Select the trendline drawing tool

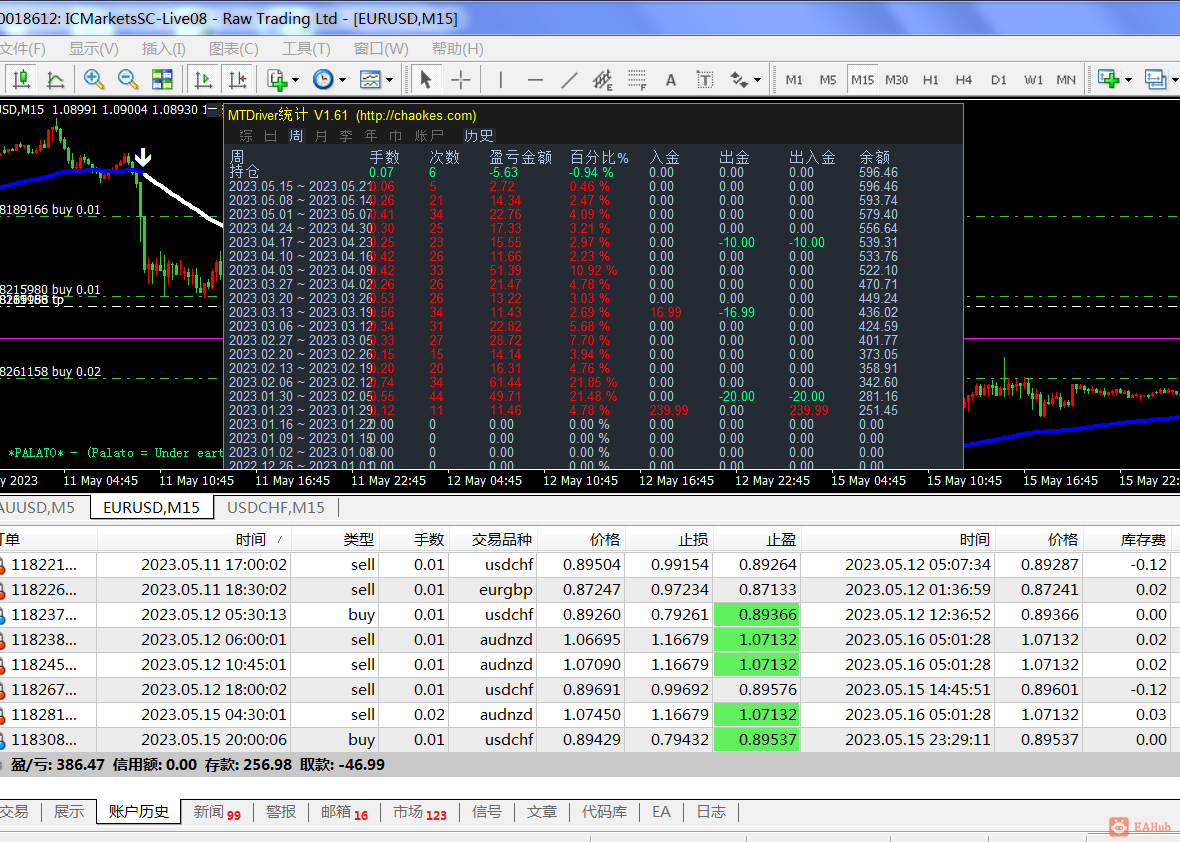click(569, 80)
